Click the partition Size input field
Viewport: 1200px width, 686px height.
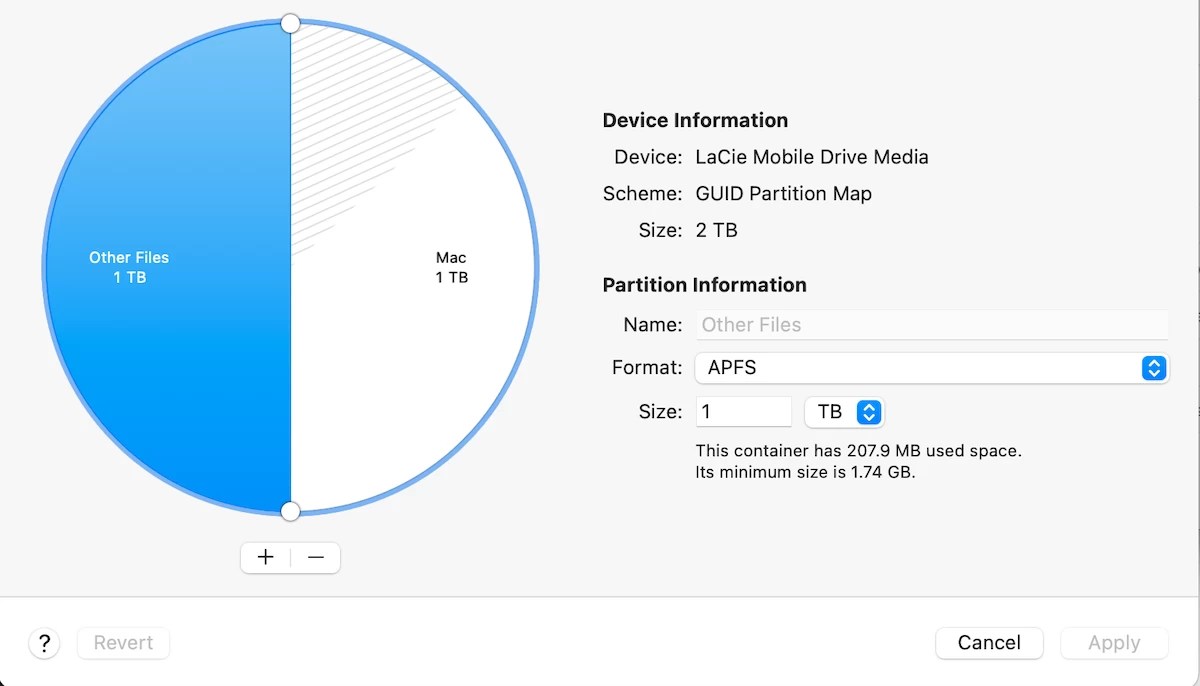click(744, 411)
